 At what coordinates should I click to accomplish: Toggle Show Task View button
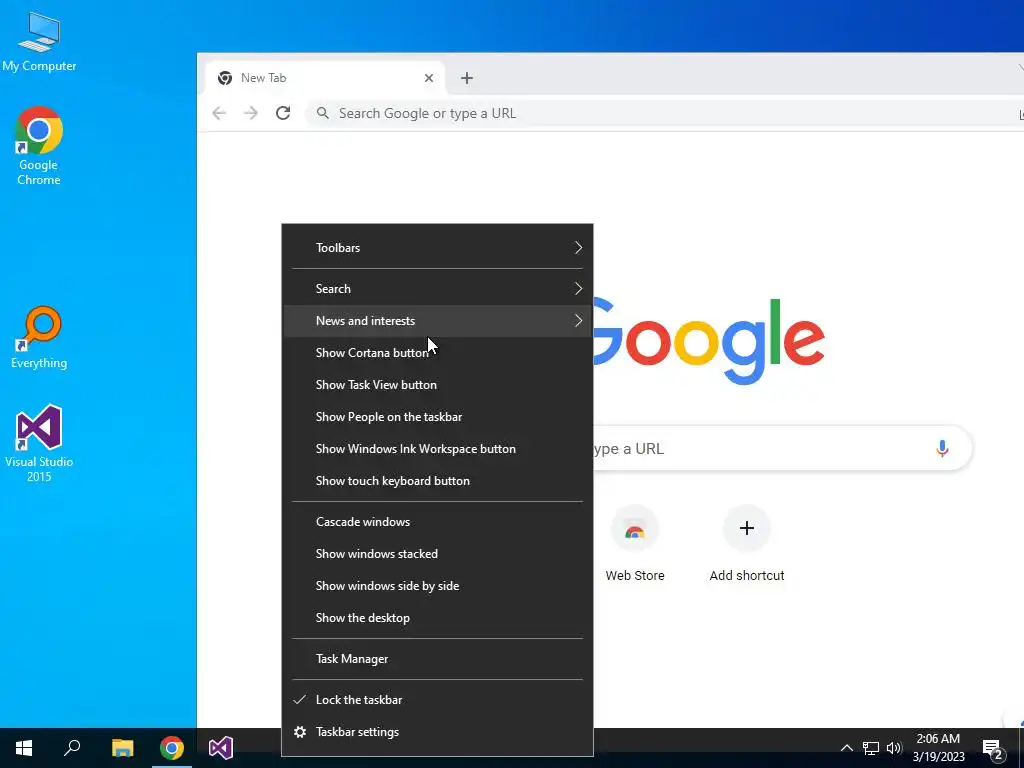click(x=437, y=385)
